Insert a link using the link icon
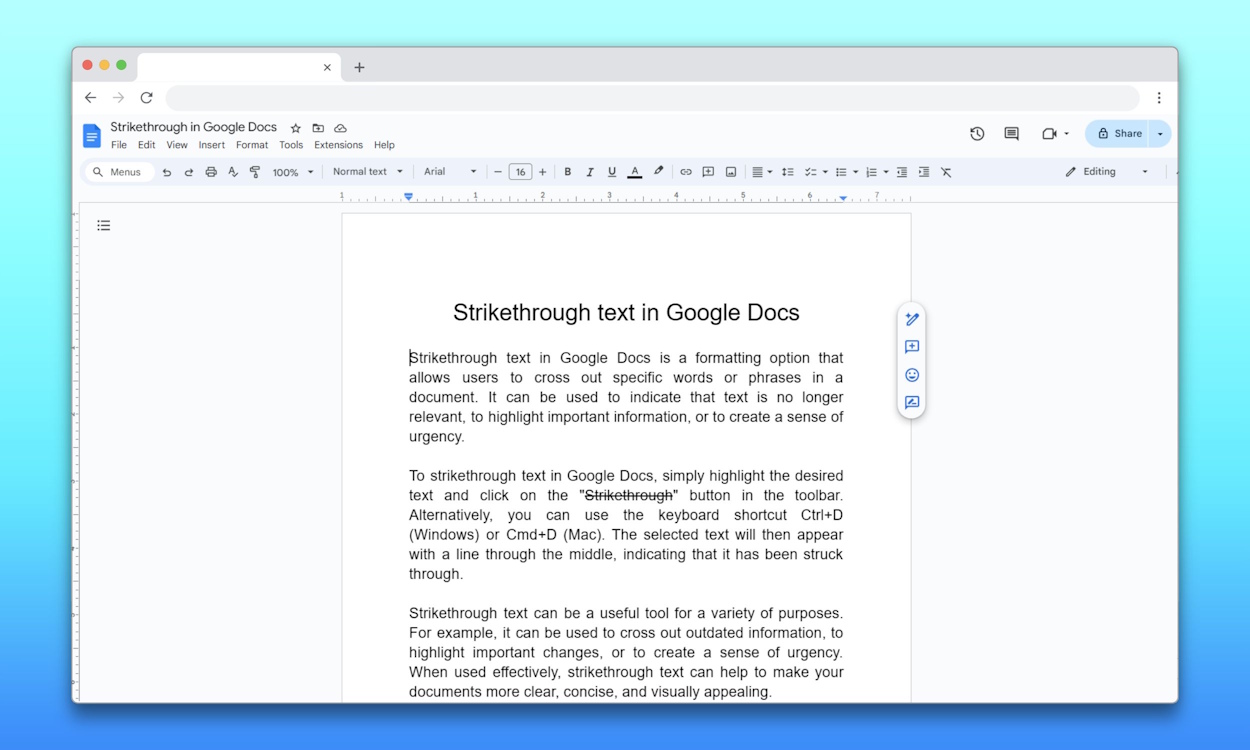 686,171
